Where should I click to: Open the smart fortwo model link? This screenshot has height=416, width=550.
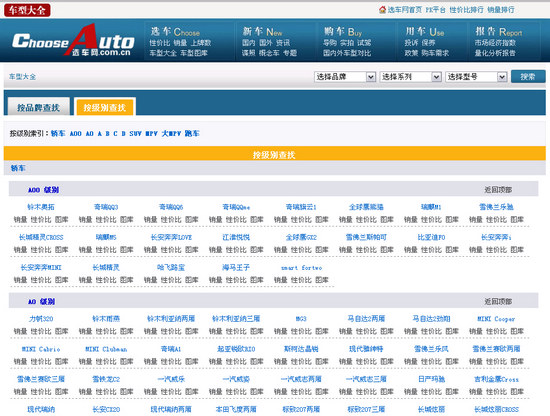click(x=301, y=268)
